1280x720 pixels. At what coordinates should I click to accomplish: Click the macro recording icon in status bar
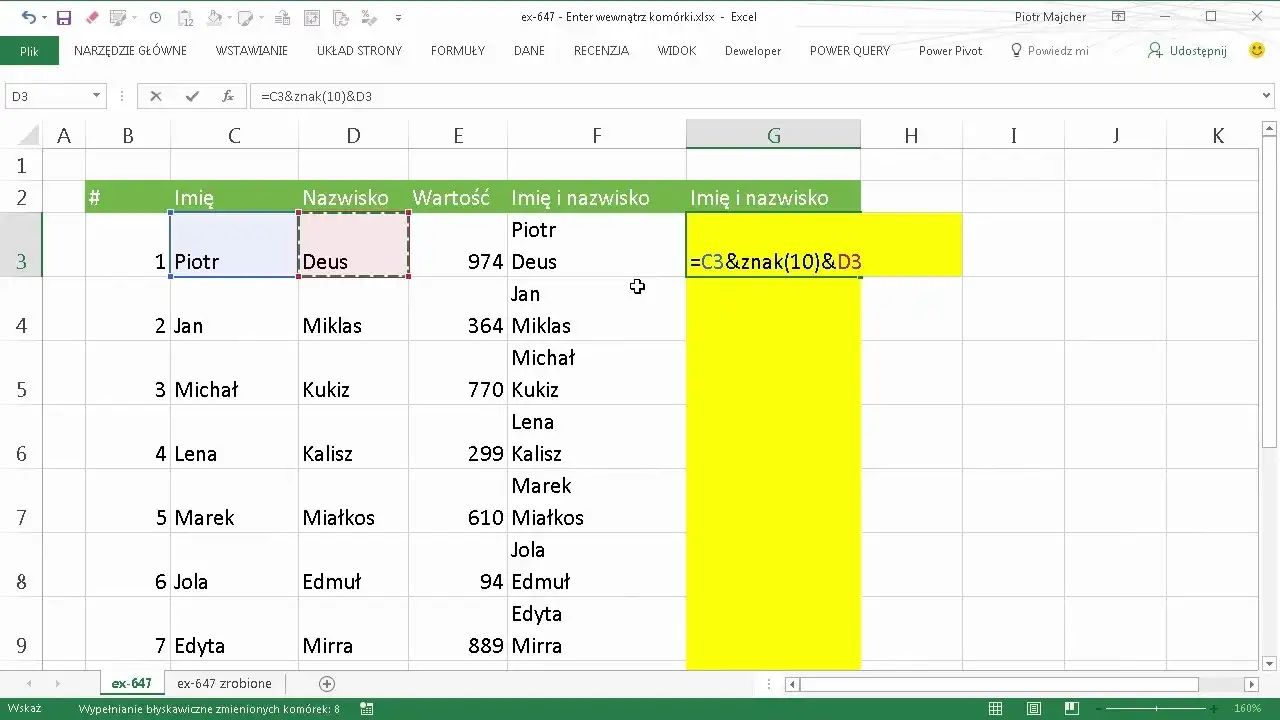(x=367, y=709)
